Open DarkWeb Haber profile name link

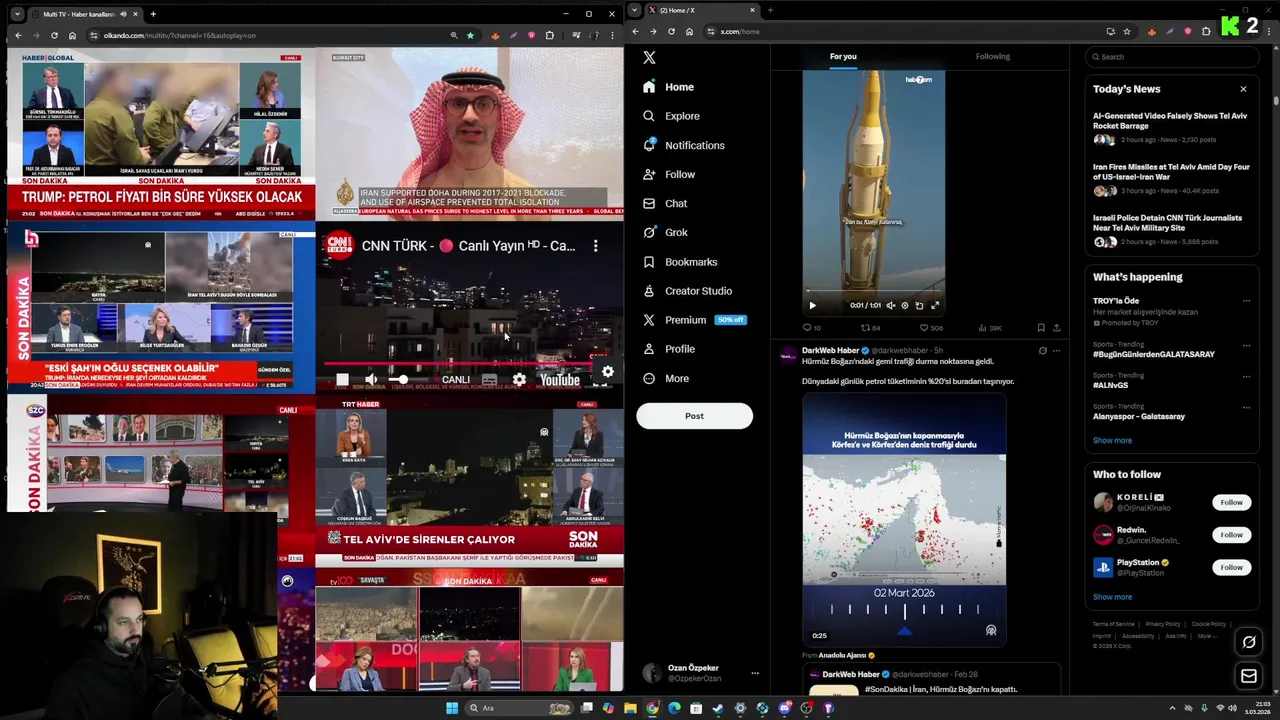(x=830, y=351)
